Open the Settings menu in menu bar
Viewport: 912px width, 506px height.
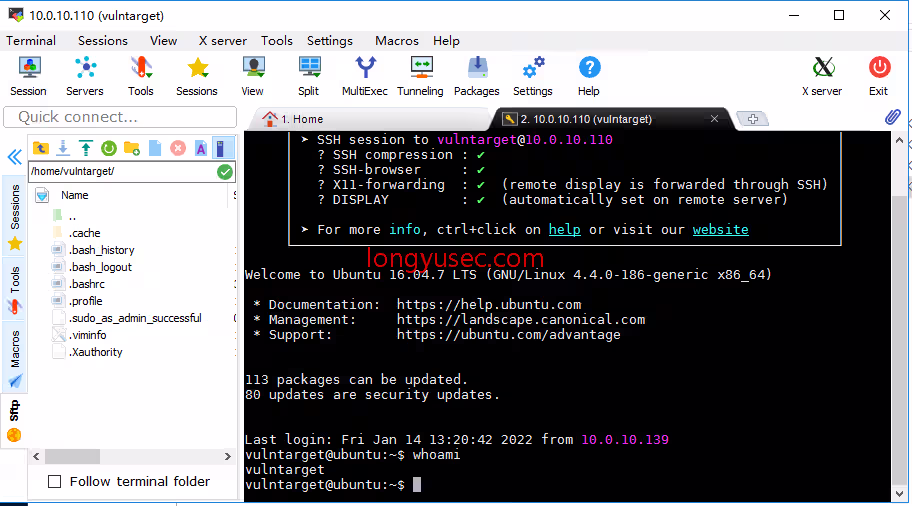[x=330, y=41]
